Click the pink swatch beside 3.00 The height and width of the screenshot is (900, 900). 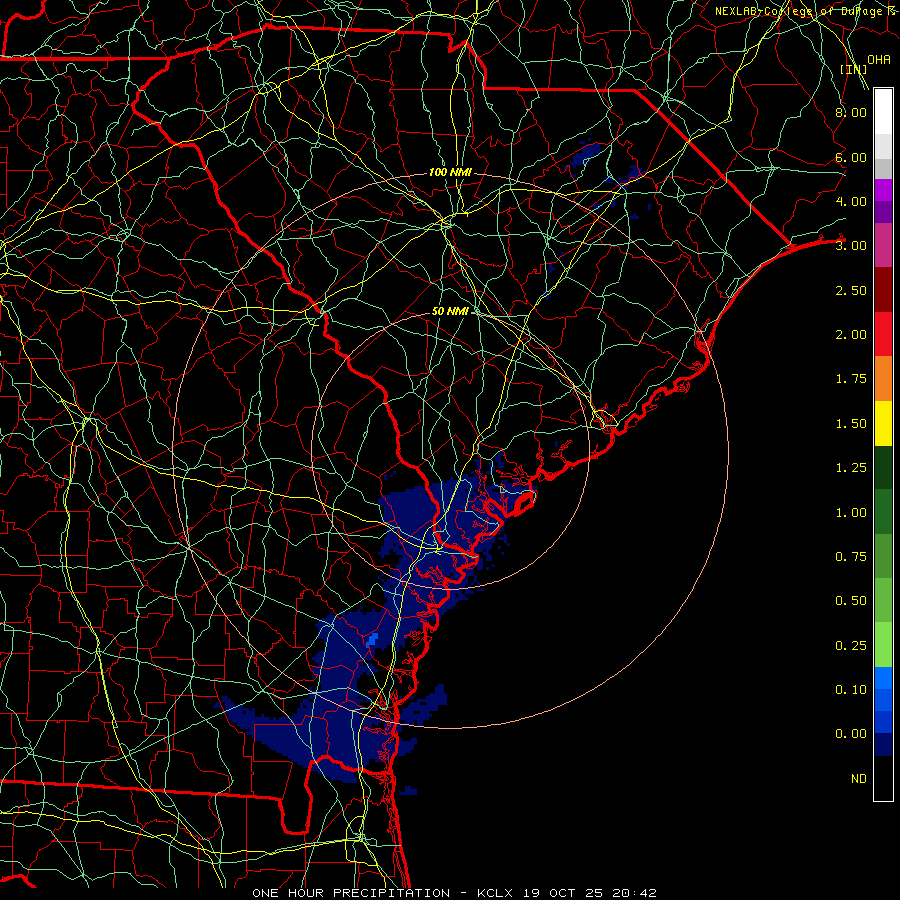click(883, 245)
